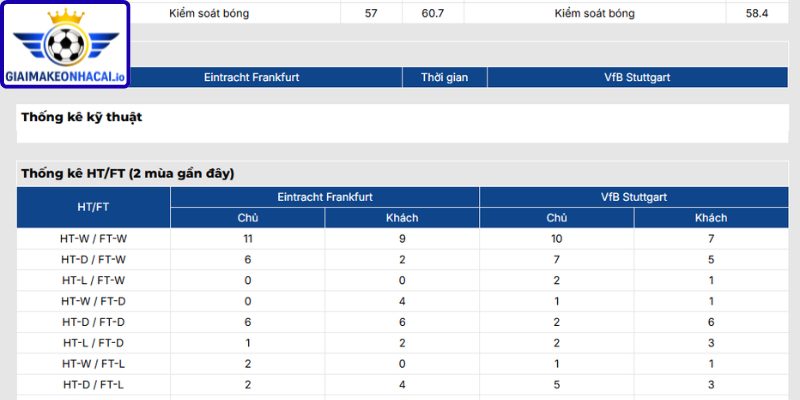Click the 60.7 possession value cell
Viewport: 800px width, 400px height.
tap(433, 13)
